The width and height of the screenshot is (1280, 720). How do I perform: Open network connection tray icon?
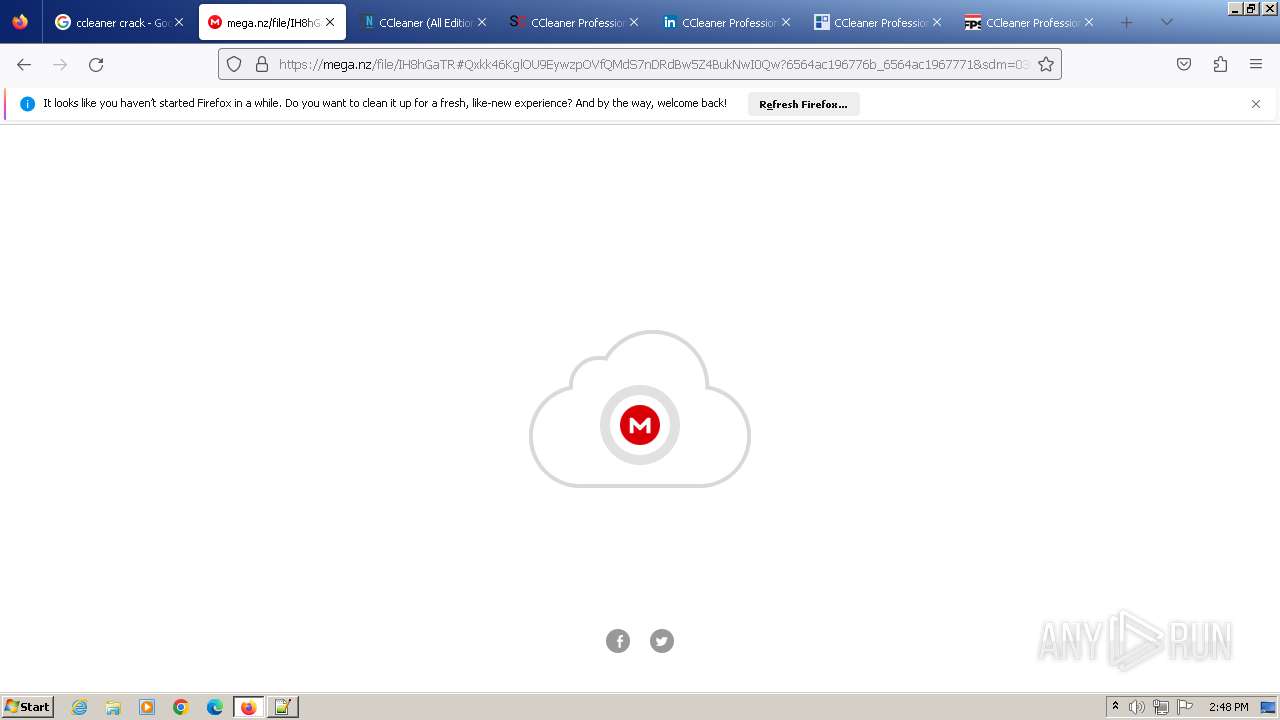tap(1161, 707)
